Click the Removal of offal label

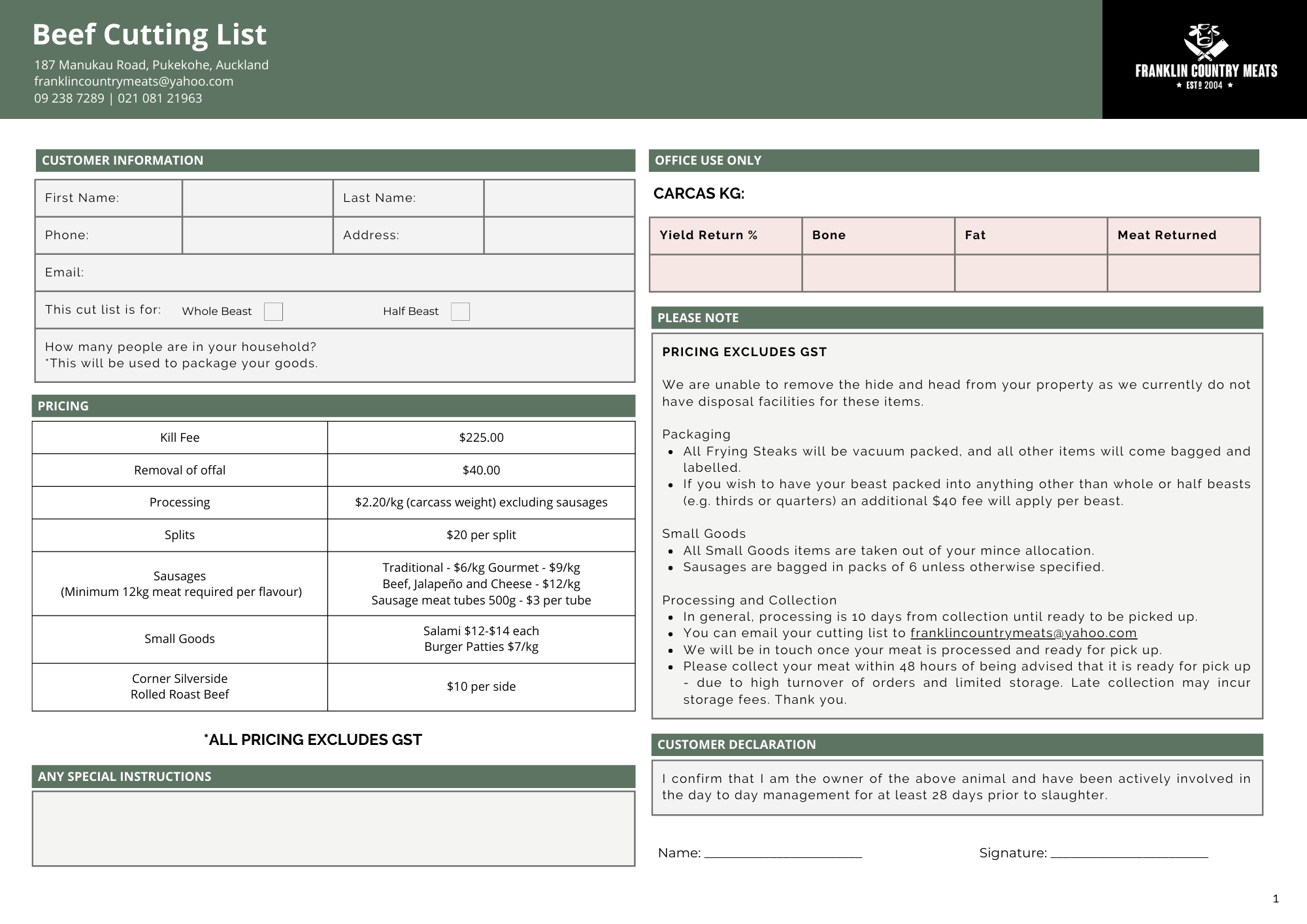point(180,470)
